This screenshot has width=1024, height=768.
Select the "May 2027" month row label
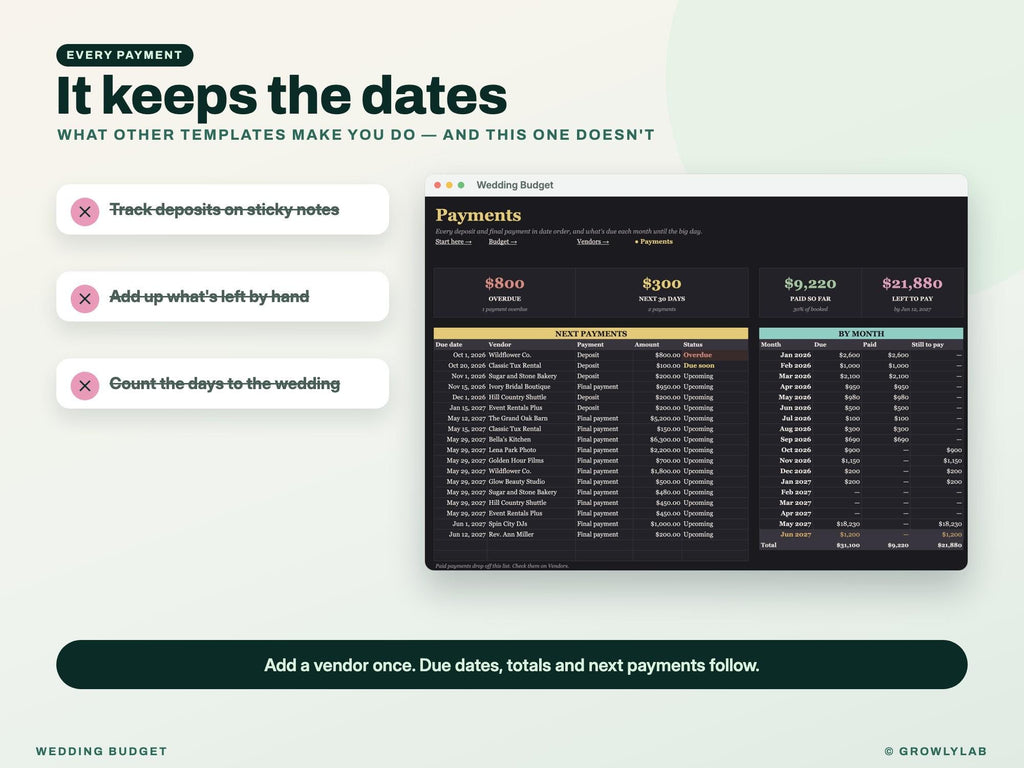tap(795, 524)
